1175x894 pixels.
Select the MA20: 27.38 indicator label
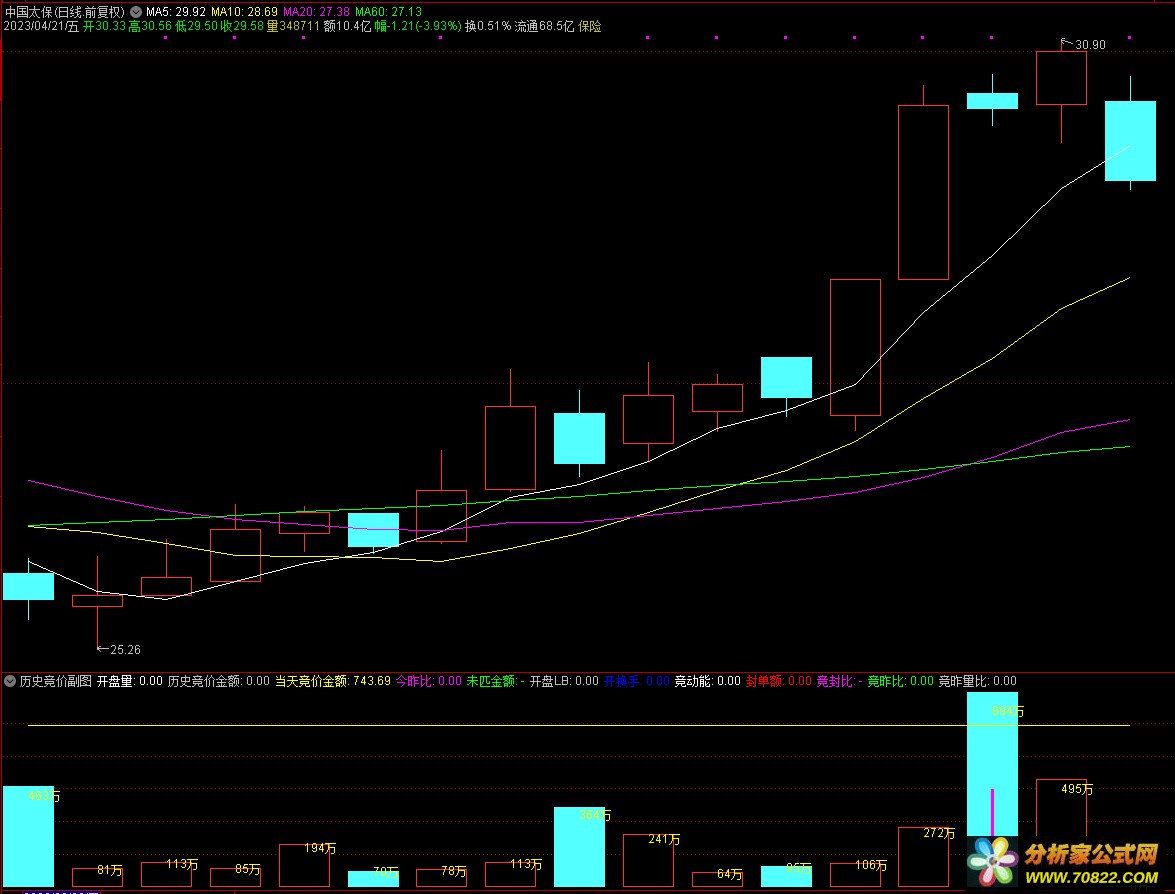315,12
